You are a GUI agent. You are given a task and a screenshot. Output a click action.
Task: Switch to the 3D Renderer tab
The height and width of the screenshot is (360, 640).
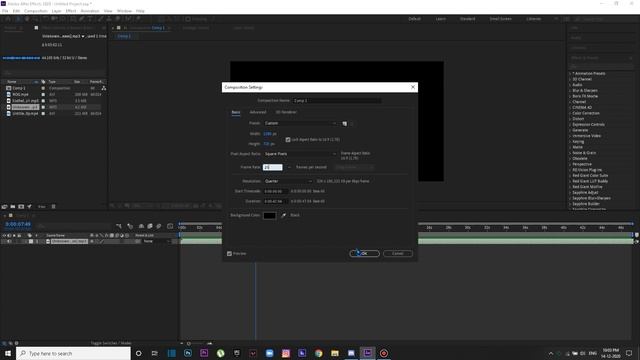tap(286, 112)
